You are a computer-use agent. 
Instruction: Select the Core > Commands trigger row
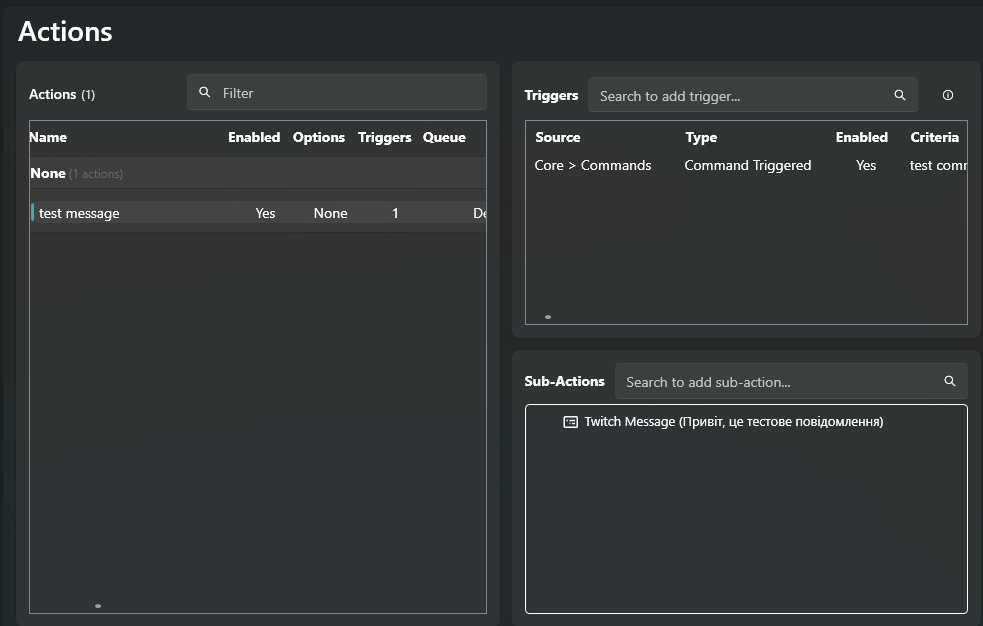[x=593, y=166]
